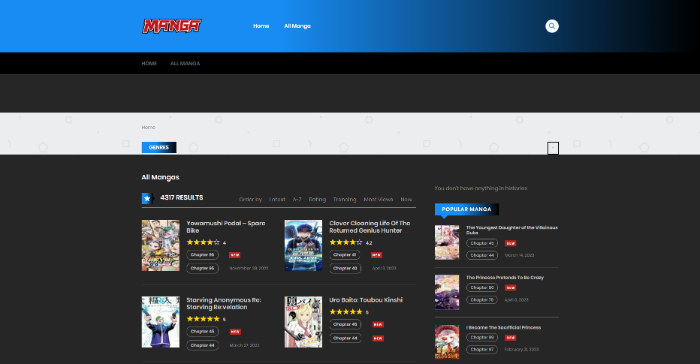Viewport: 700px width, 364px height.
Task: Sort results by A-Z
Action: pyautogui.click(x=297, y=199)
